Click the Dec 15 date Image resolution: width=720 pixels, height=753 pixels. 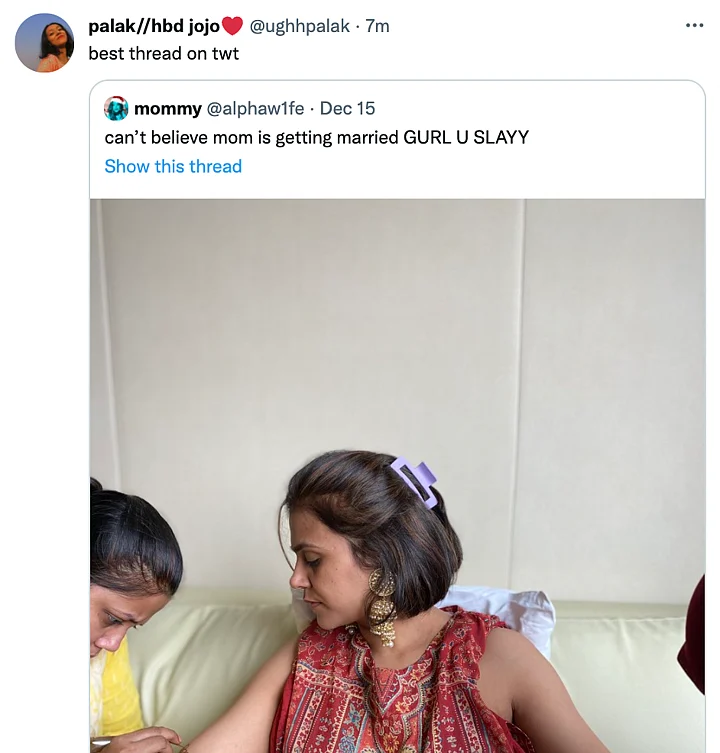(x=347, y=108)
